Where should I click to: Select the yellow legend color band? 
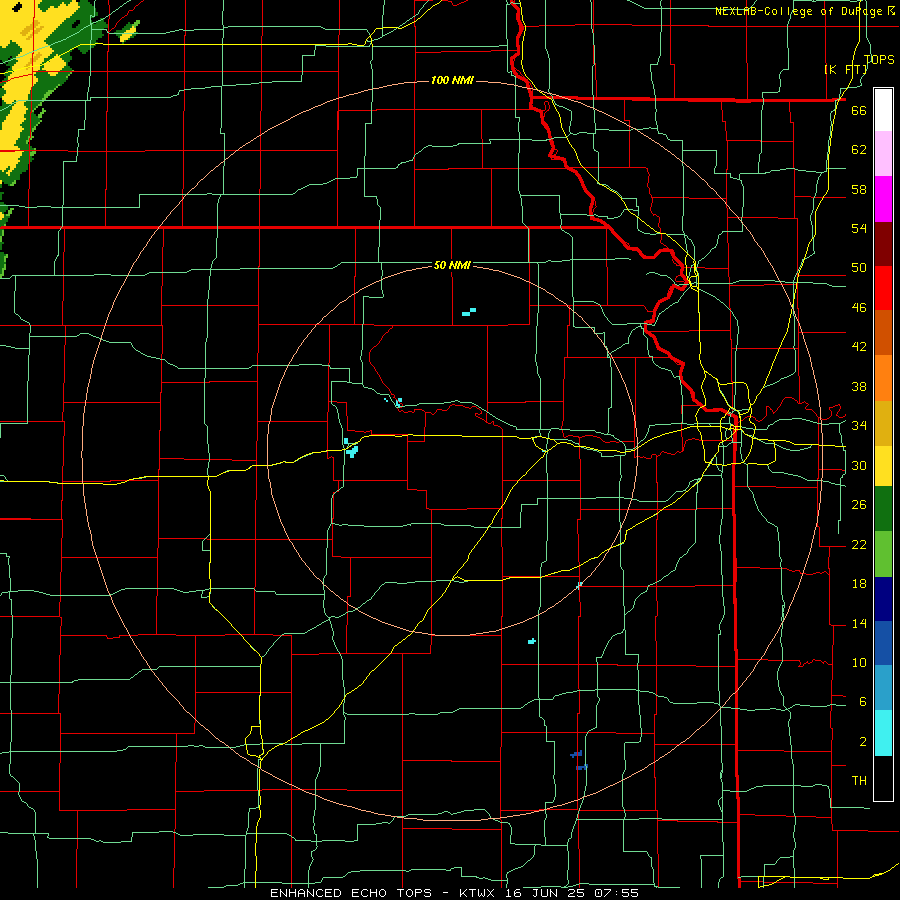(x=883, y=466)
